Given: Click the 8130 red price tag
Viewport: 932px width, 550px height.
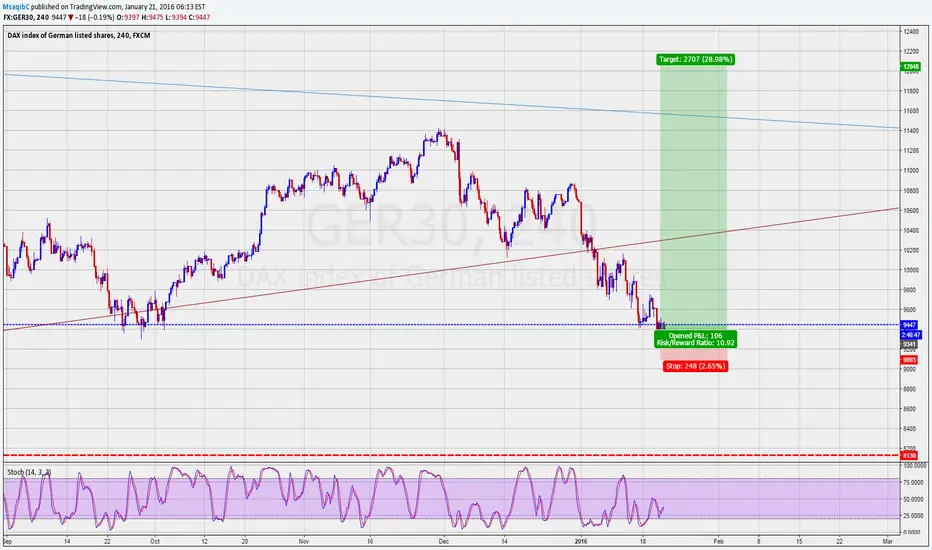Looking at the screenshot, I should click(x=909, y=455).
